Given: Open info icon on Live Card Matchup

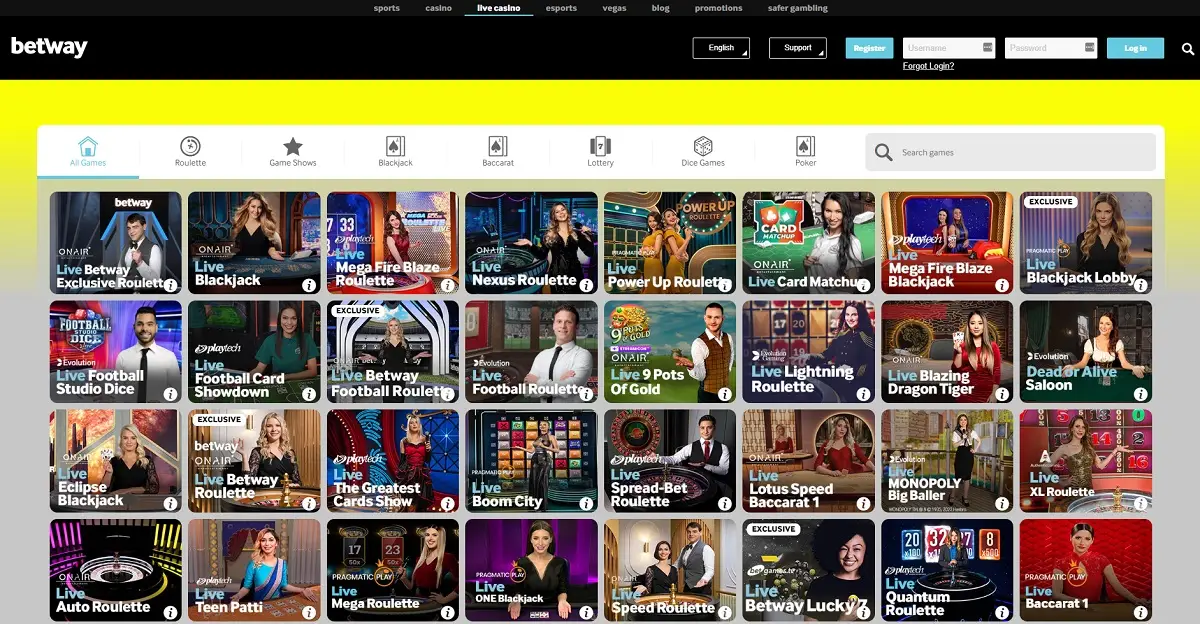Looking at the screenshot, I should coord(863,285).
